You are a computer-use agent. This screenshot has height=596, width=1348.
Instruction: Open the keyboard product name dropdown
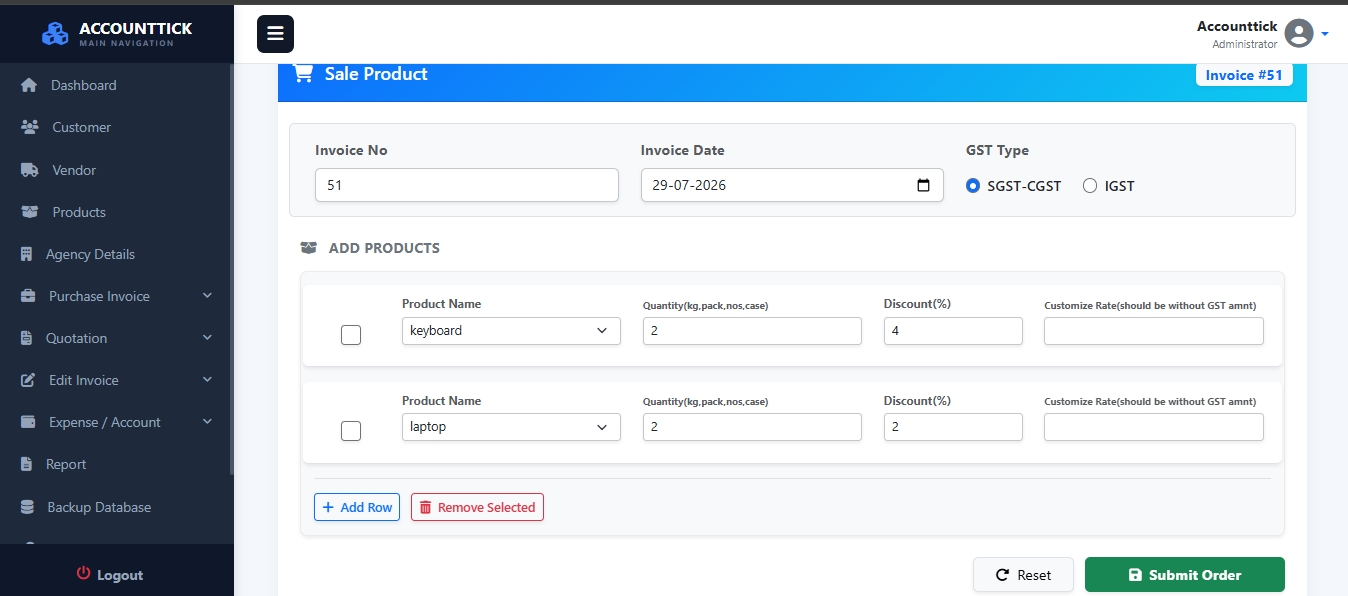pyautogui.click(x=511, y=331)
